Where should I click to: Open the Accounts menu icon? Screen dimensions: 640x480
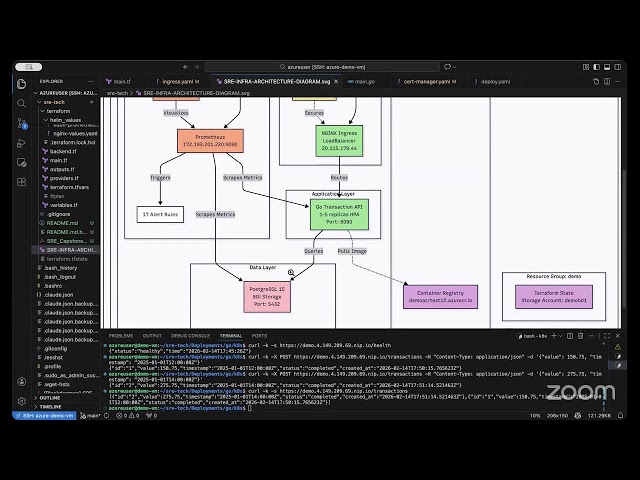click(x=22, y=382)
